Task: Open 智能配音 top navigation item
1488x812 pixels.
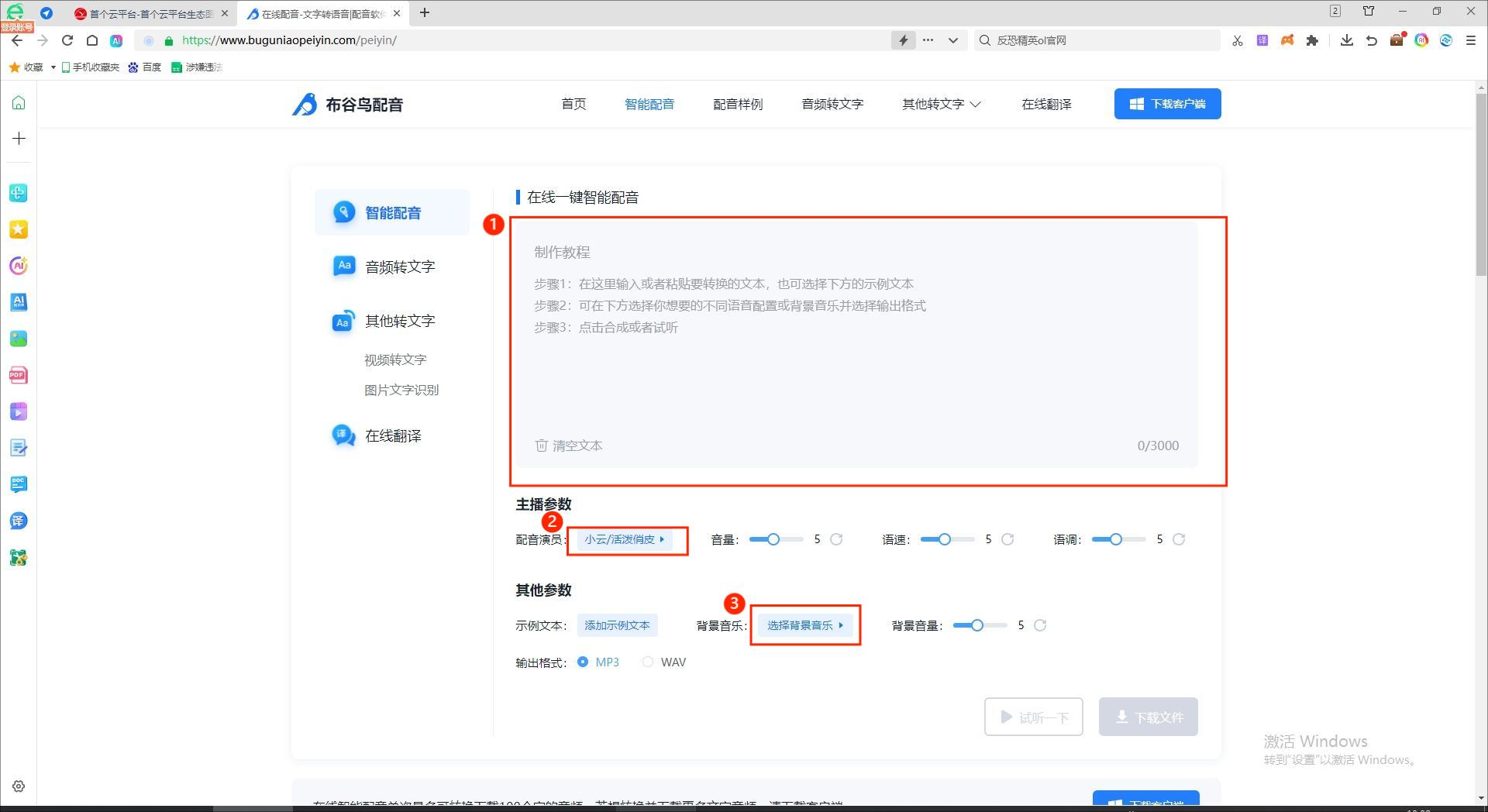Action: click(x=649, y=104)
